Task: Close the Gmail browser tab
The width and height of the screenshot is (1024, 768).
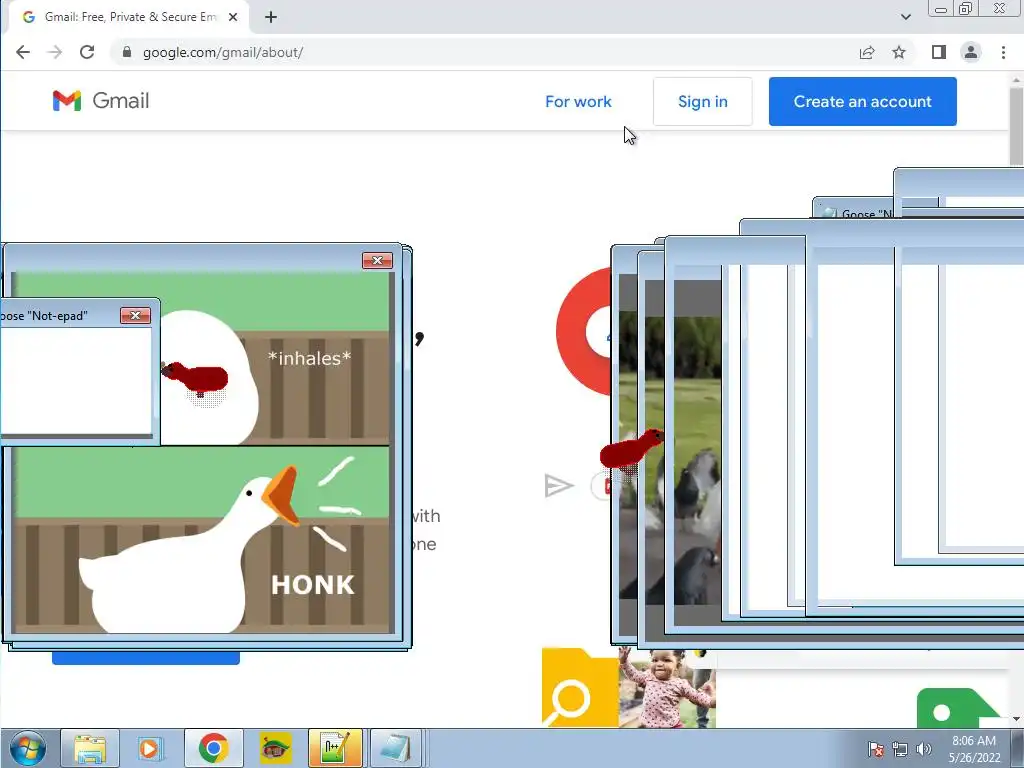Action: click(x=232, y=18)
